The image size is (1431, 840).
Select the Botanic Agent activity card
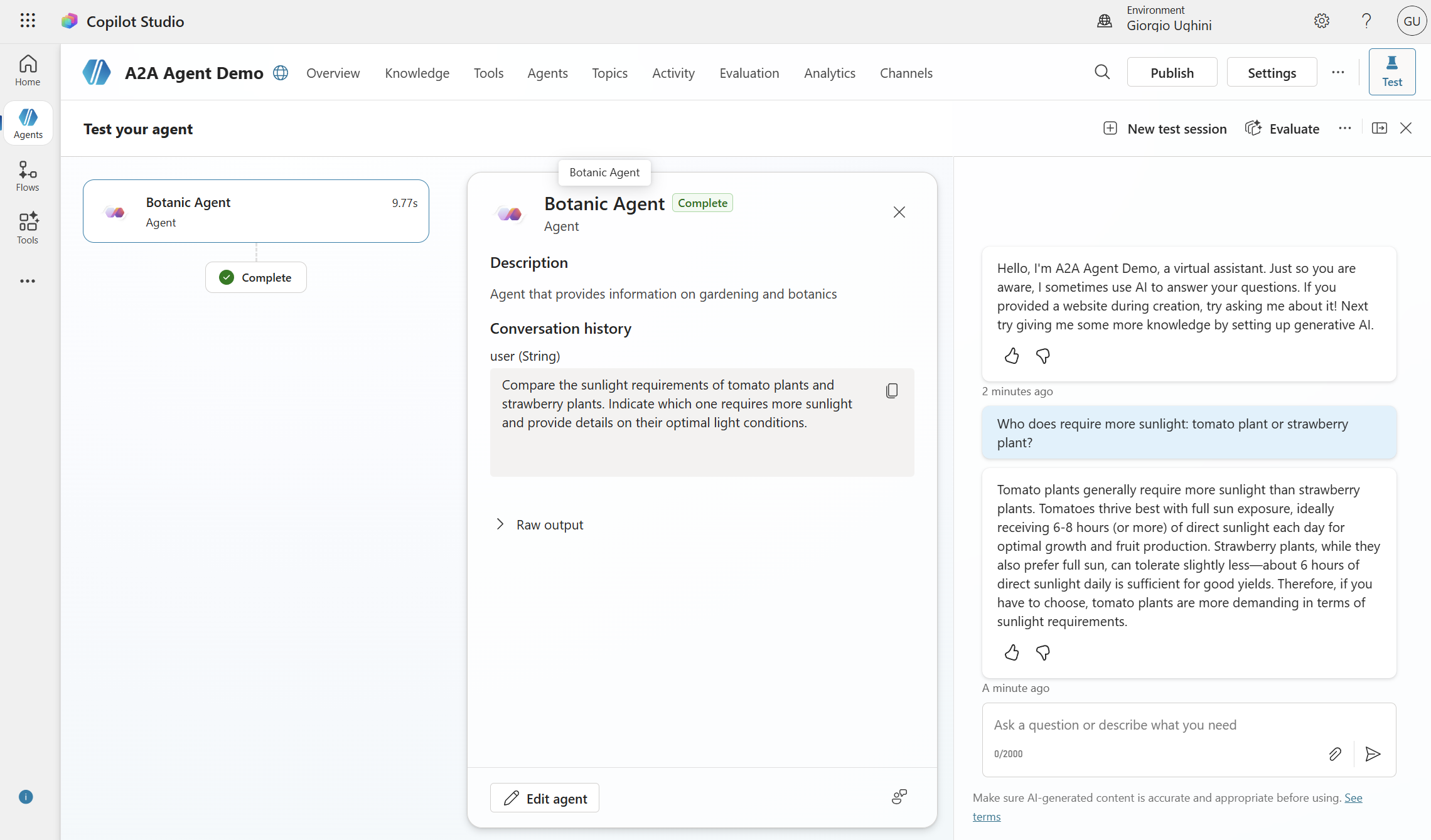[x=255, y=211]
